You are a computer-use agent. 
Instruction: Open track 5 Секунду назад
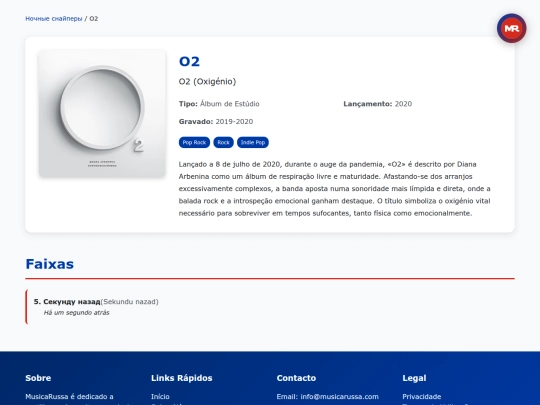pos(270,307)
